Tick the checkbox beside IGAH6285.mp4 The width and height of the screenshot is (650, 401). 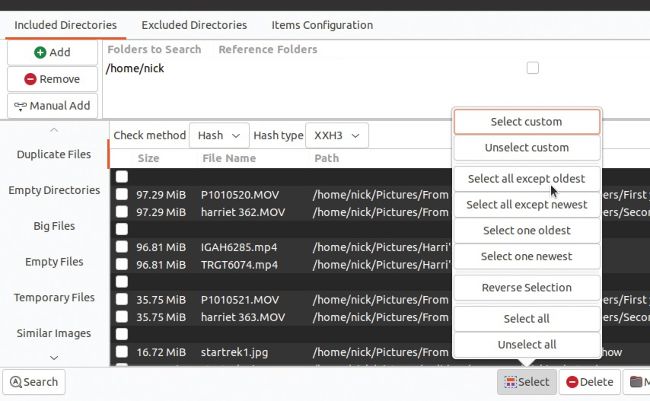(121, 247)
